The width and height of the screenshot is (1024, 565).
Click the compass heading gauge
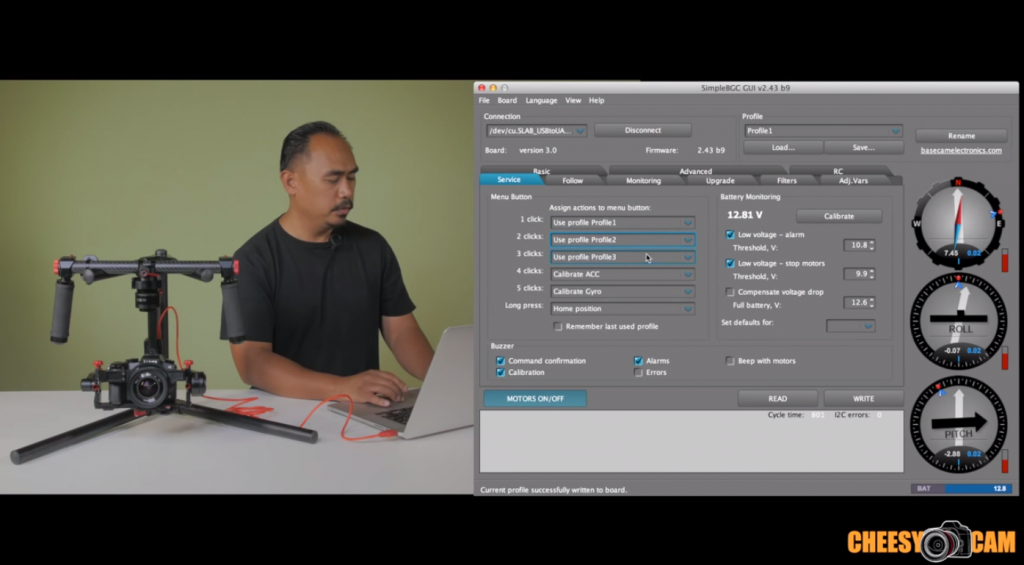tap(958, 223)
